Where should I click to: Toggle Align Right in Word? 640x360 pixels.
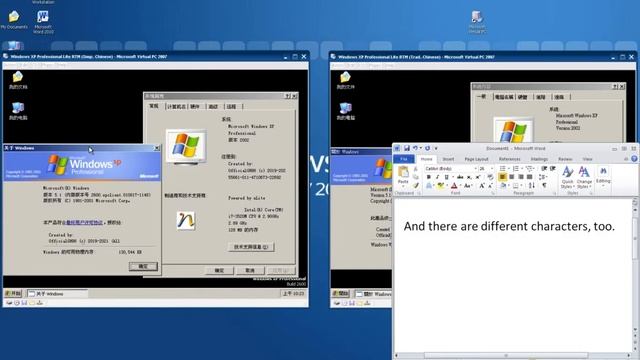[x=520, y=177]
